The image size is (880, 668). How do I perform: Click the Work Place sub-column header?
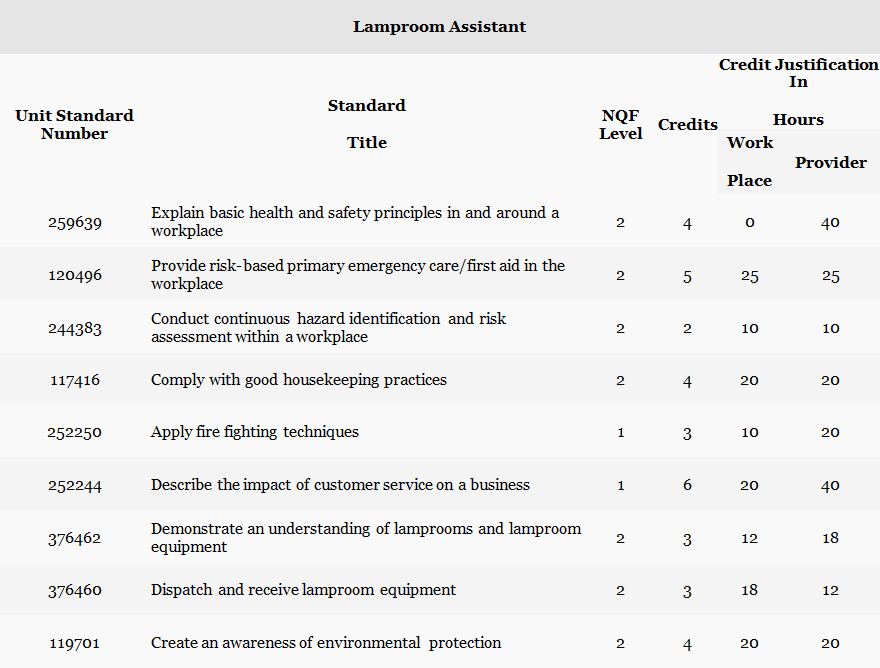click(x=750, y=162)
